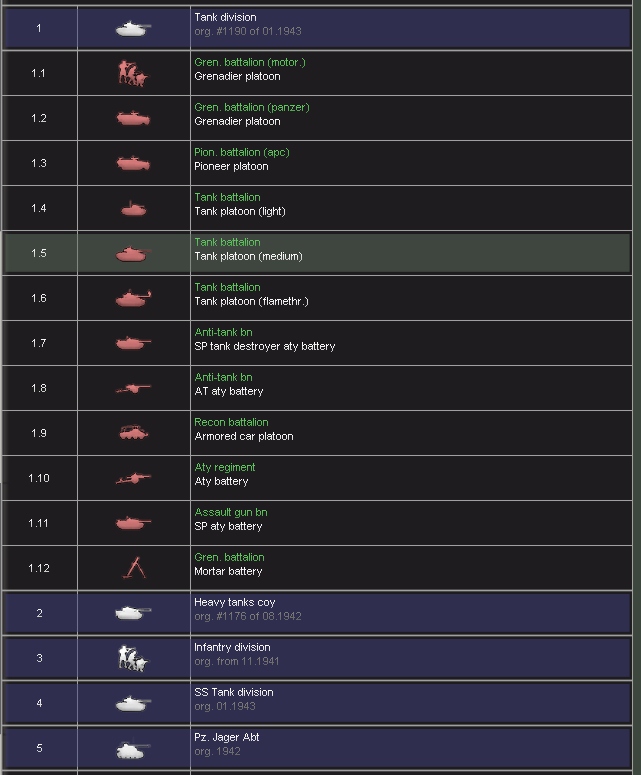Collapse the Tank division org. #1190 row
Viewport: 641px width, 775px height.
tap(39, 28)
